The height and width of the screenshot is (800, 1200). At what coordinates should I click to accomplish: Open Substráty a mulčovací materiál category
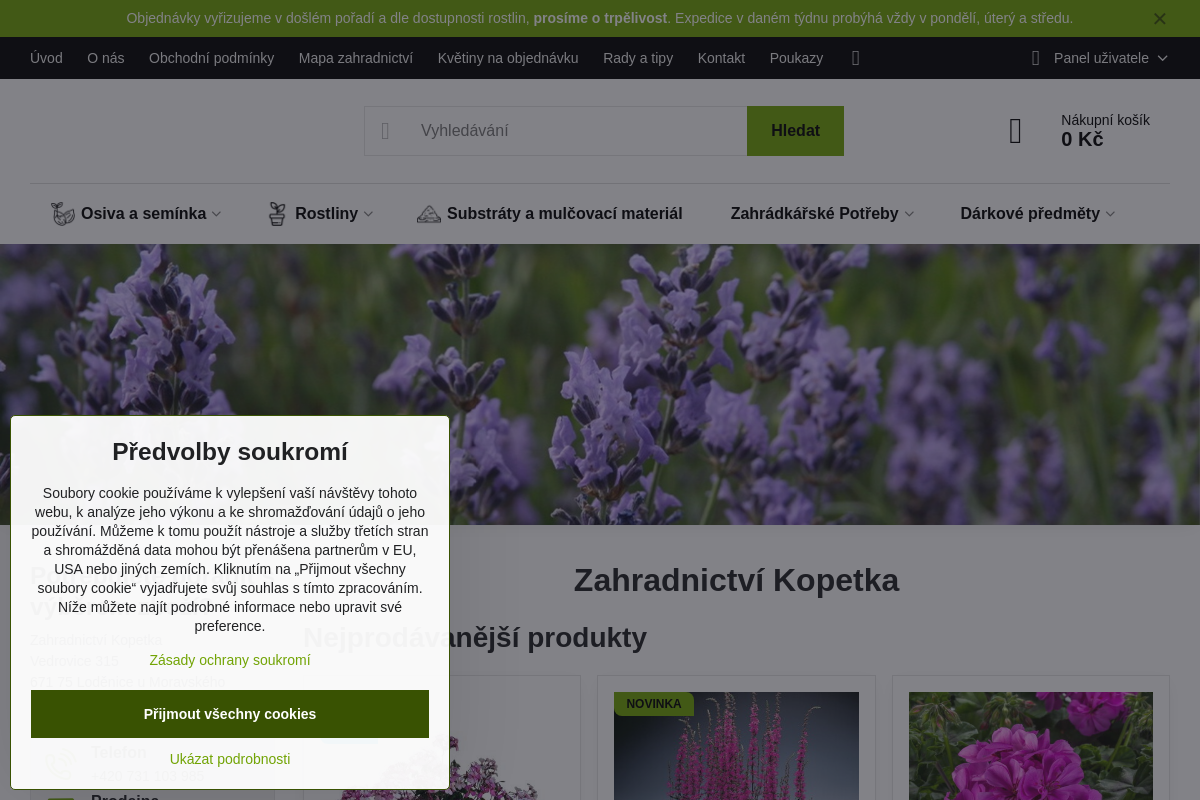(x=564, y=214)
